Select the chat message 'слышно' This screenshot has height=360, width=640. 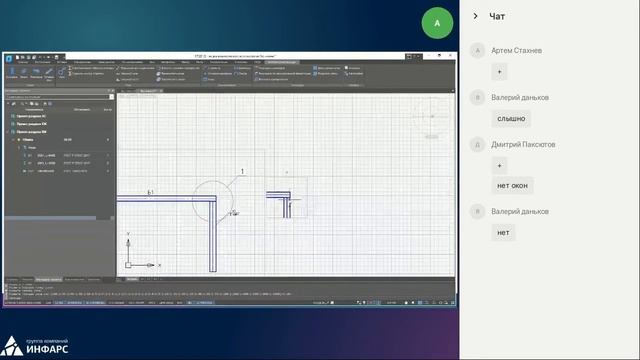(x=511, y=119)
